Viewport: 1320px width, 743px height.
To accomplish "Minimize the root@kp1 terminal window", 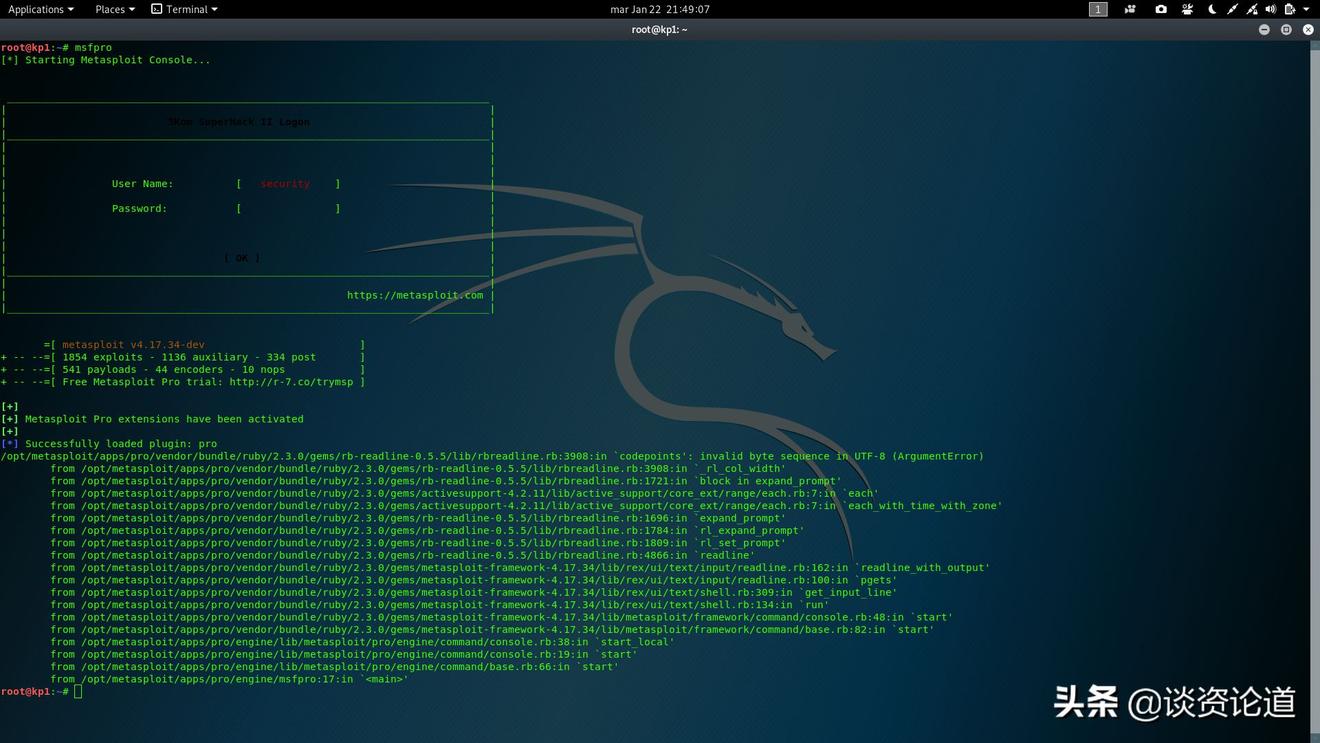I will [1264, 30].
